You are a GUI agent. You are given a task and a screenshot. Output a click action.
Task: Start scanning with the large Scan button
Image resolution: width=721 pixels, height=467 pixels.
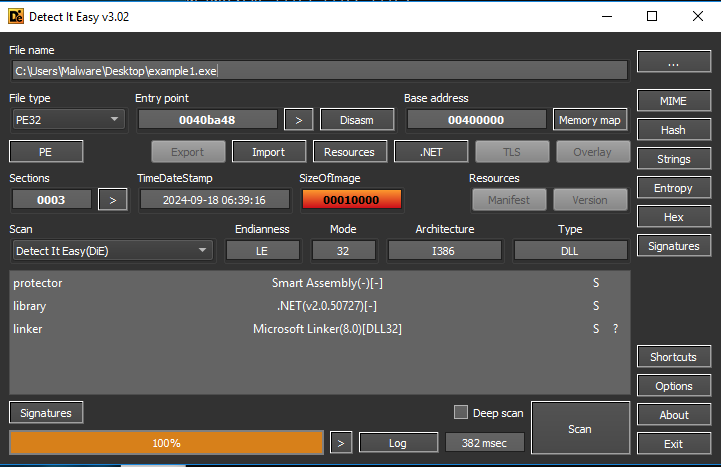[x=580, y=428]
